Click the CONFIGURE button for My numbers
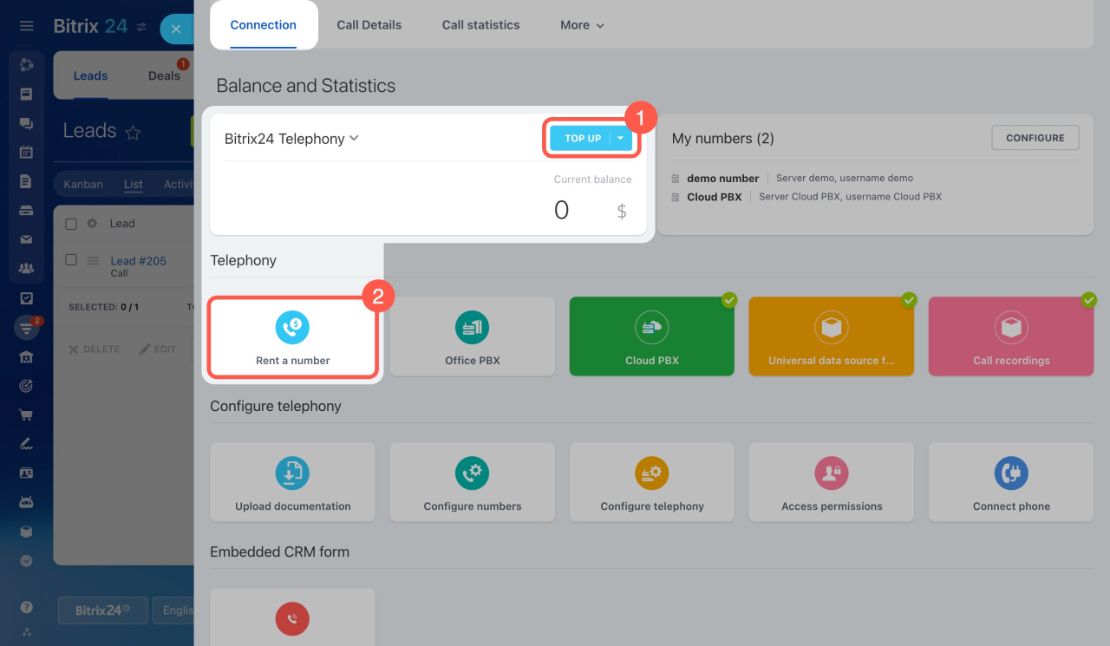The image size is (1110, 646). [1035, 138]
